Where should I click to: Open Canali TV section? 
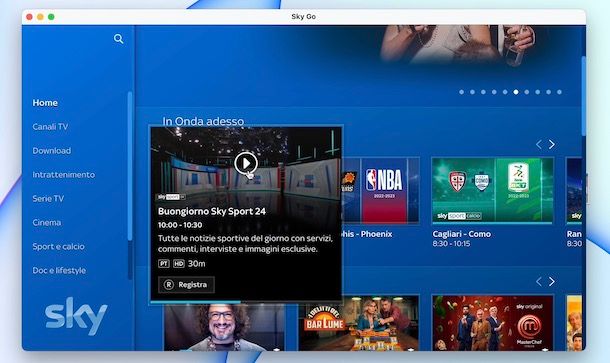[x=50, y=127]
